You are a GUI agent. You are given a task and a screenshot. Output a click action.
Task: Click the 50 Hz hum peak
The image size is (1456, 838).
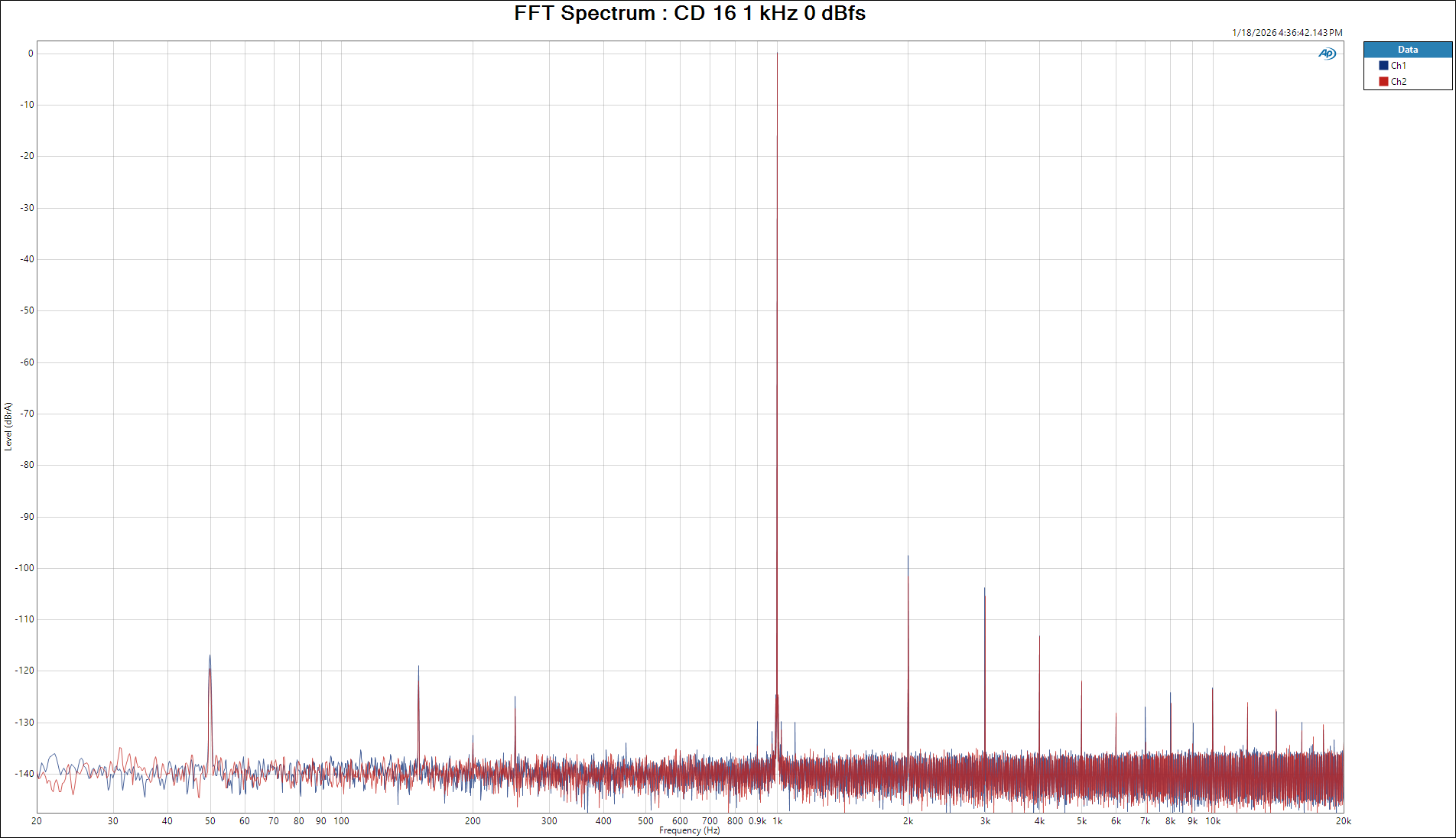[x=210, y=656]
